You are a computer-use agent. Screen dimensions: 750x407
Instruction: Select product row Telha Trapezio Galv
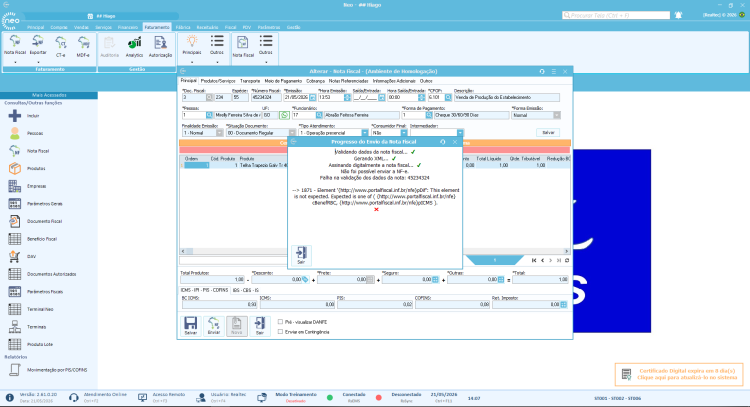(x=375, y=165)
